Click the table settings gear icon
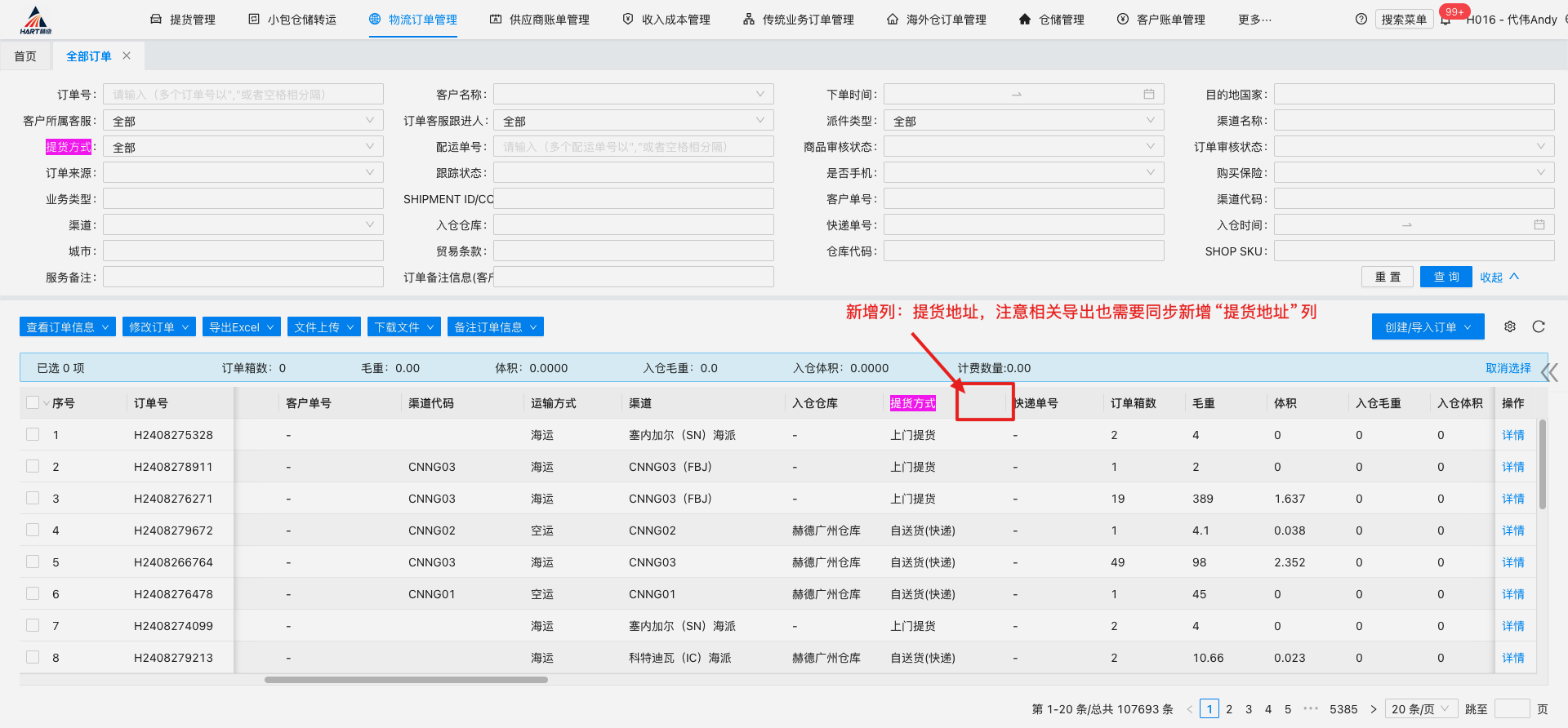1568x728 pixels. click(1510, 326)
